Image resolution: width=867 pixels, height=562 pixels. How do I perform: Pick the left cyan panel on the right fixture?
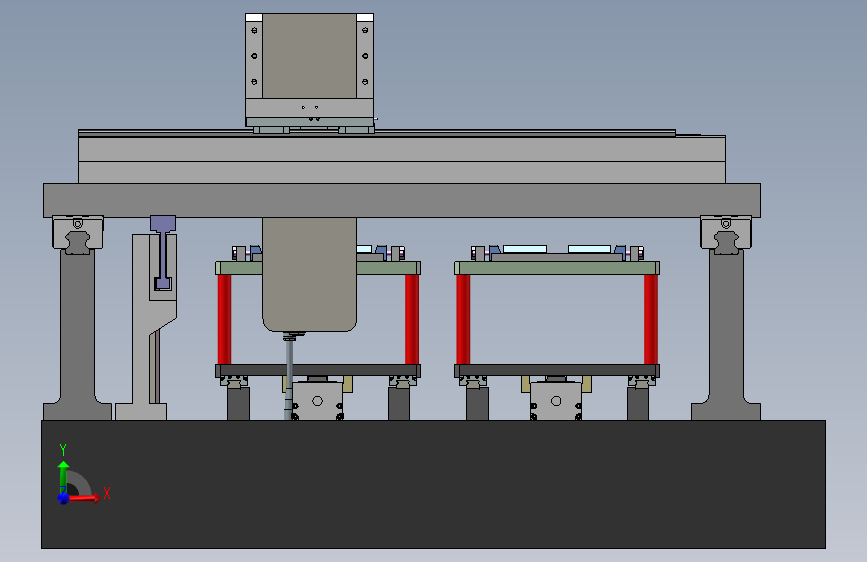pyautogui.click(x=525, y=249)
